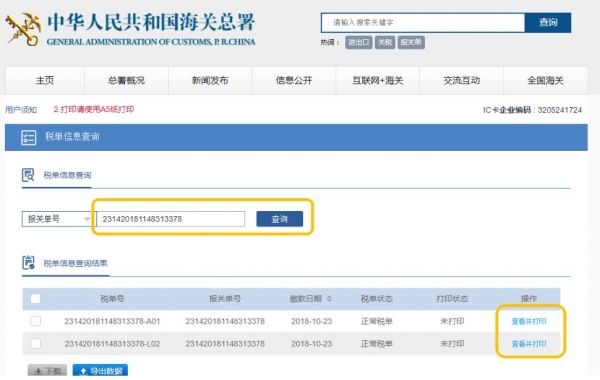Click the 报关单号 column header

(x=225, y=298)
